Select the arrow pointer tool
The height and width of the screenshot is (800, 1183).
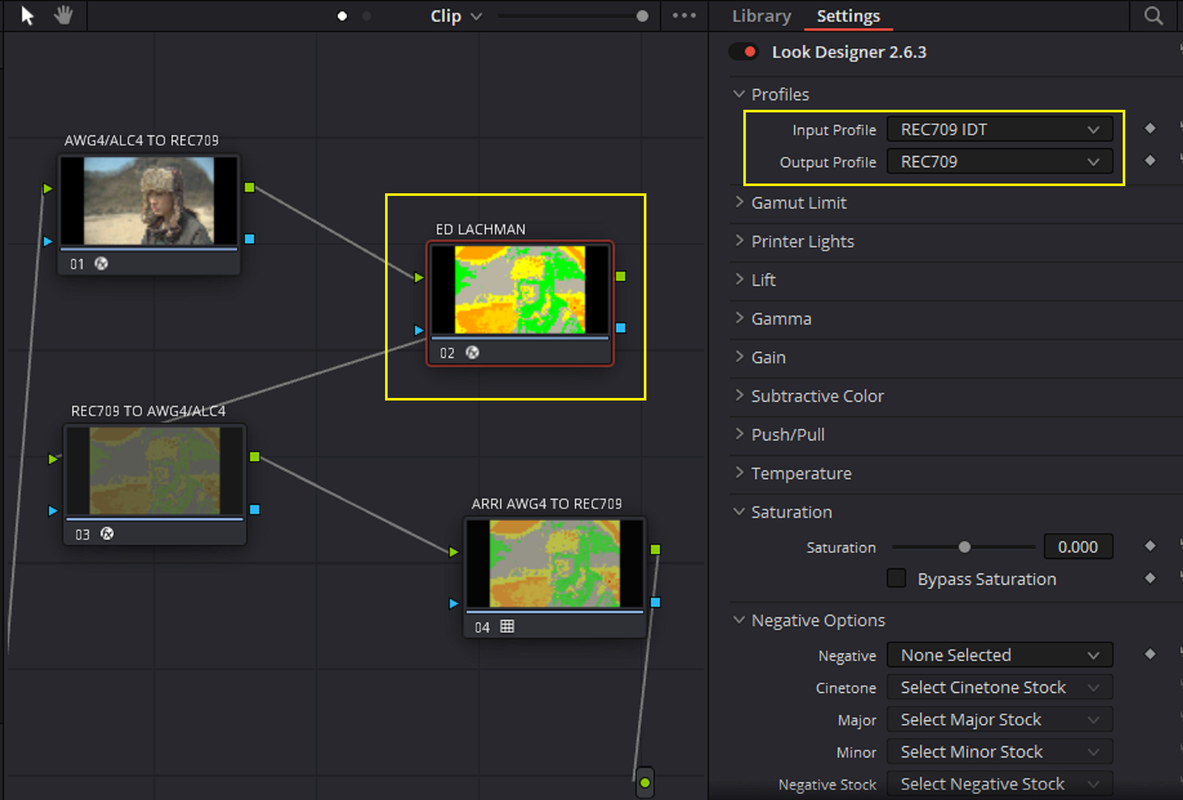27,15
